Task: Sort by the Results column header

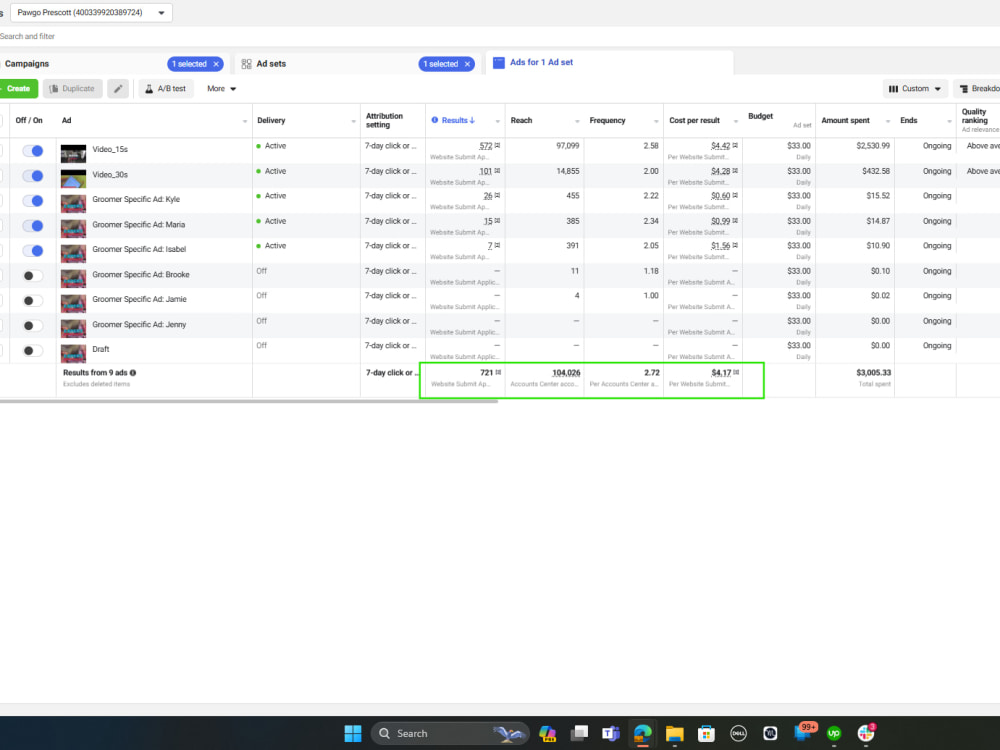Action: [x=458, y=120]
